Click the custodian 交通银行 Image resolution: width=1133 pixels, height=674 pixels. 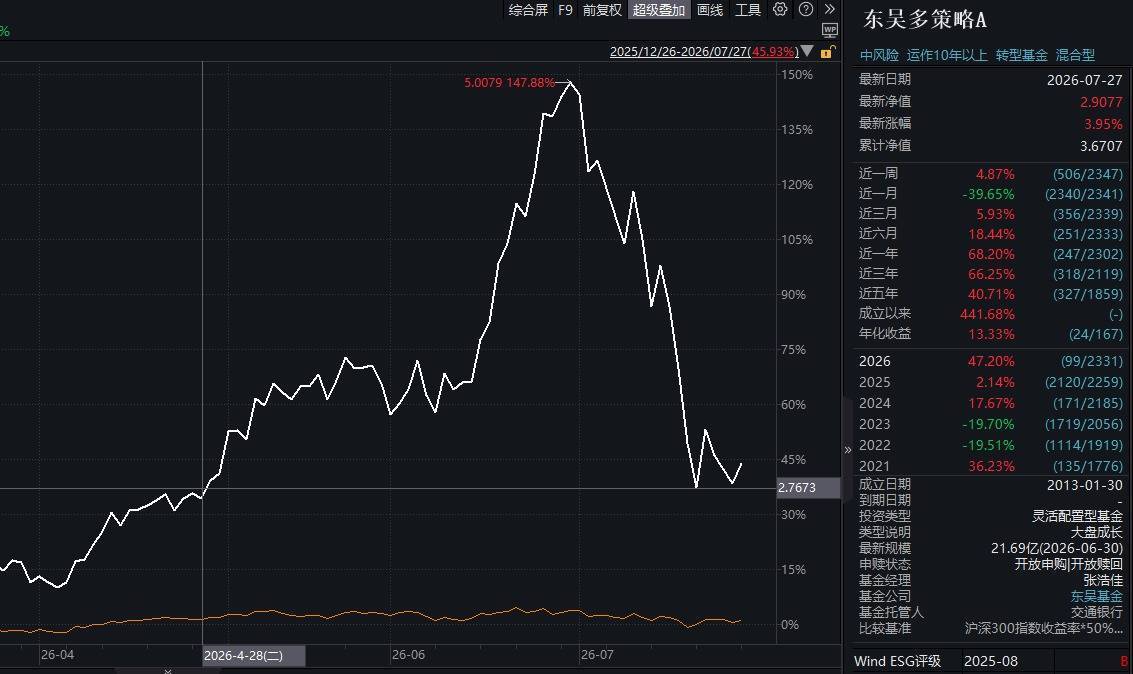[1096, 612]
